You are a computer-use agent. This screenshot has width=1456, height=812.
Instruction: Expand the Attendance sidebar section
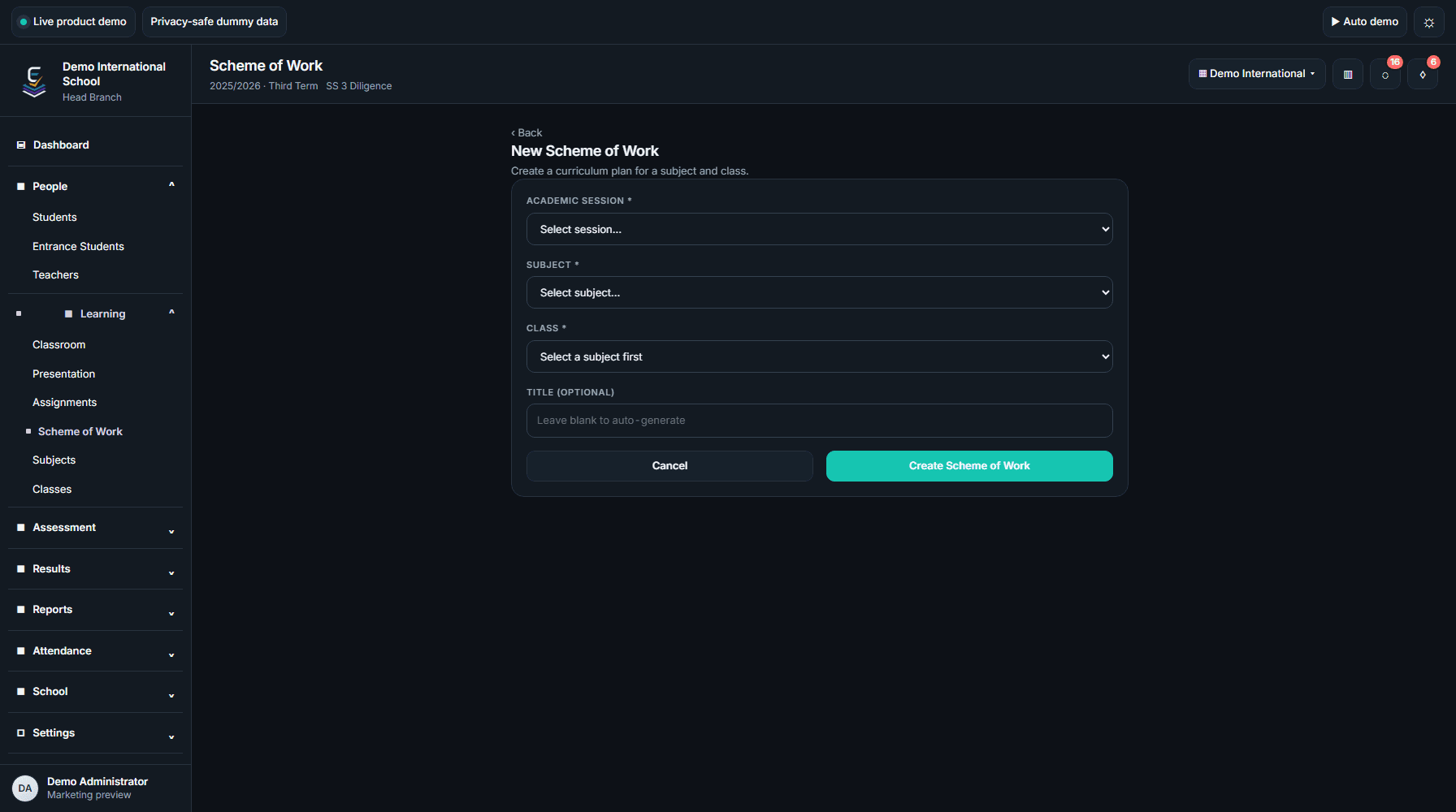coord(95,651)
